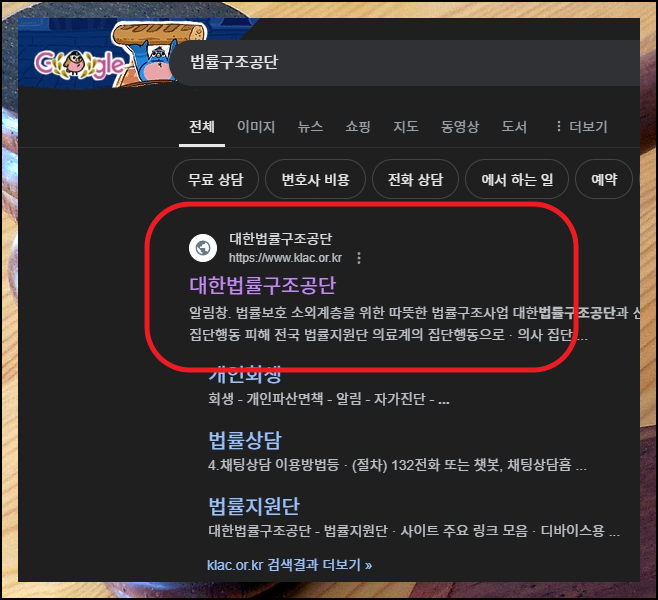Open the 법률지원단 sitelink
This screenshot has width=658, height=600.
[254, 506]
